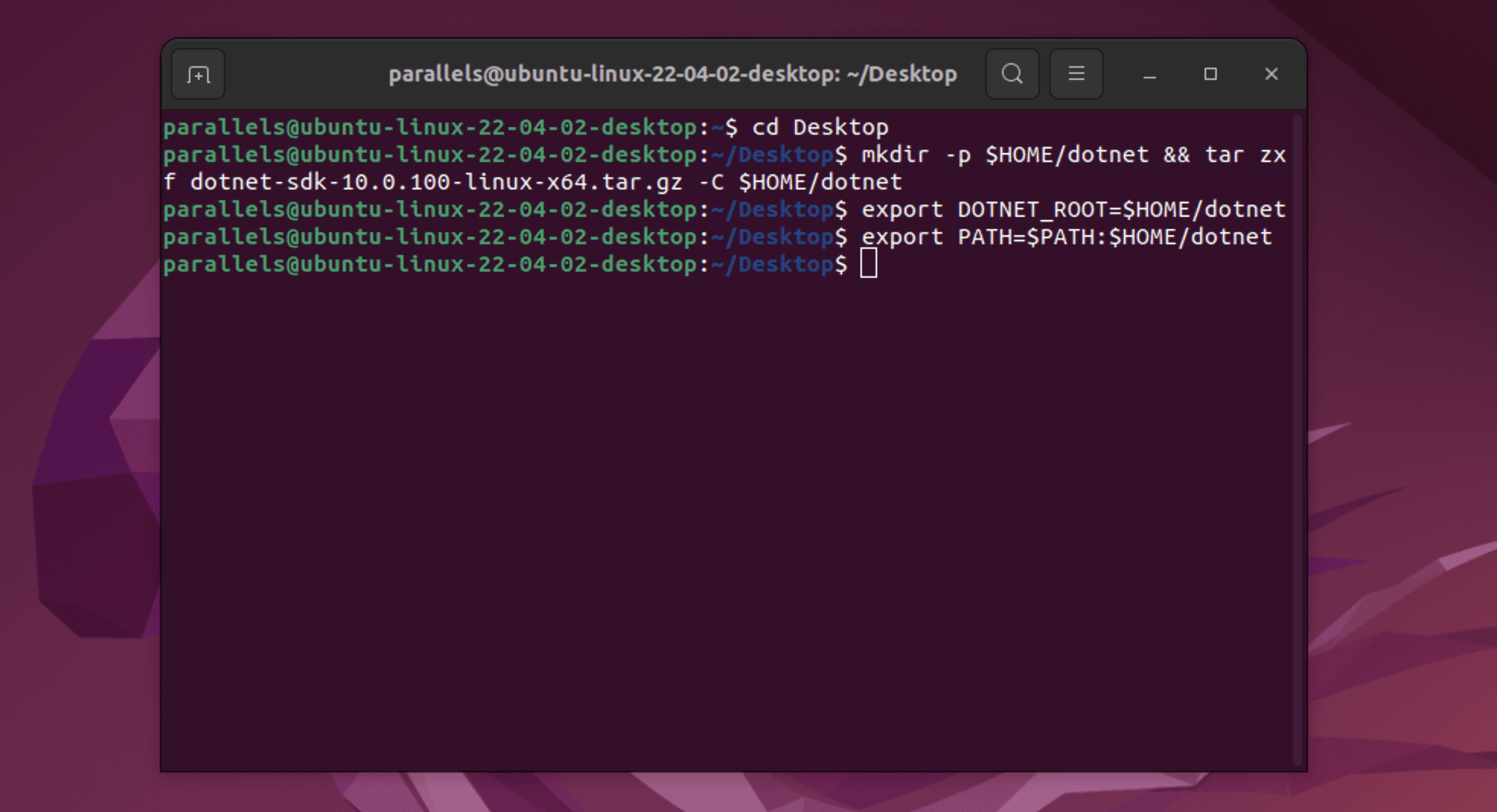Image resolution: width=1497 pixels, height=812 pixels.
Task: Click the terminal window title text
Action: coord(672,74)
